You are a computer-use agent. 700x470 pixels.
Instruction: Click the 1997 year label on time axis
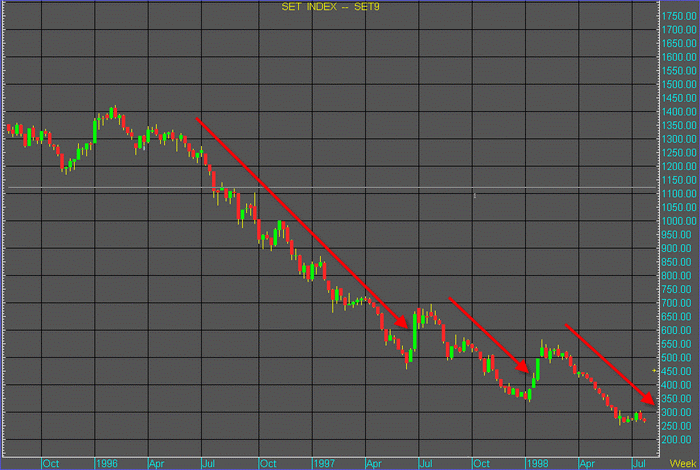pyautogui.click(x=324, y=463)
